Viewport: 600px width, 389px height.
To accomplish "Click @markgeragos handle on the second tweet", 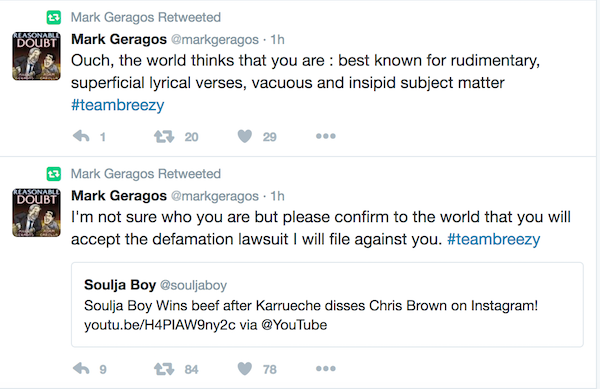I will click(215, 196).
